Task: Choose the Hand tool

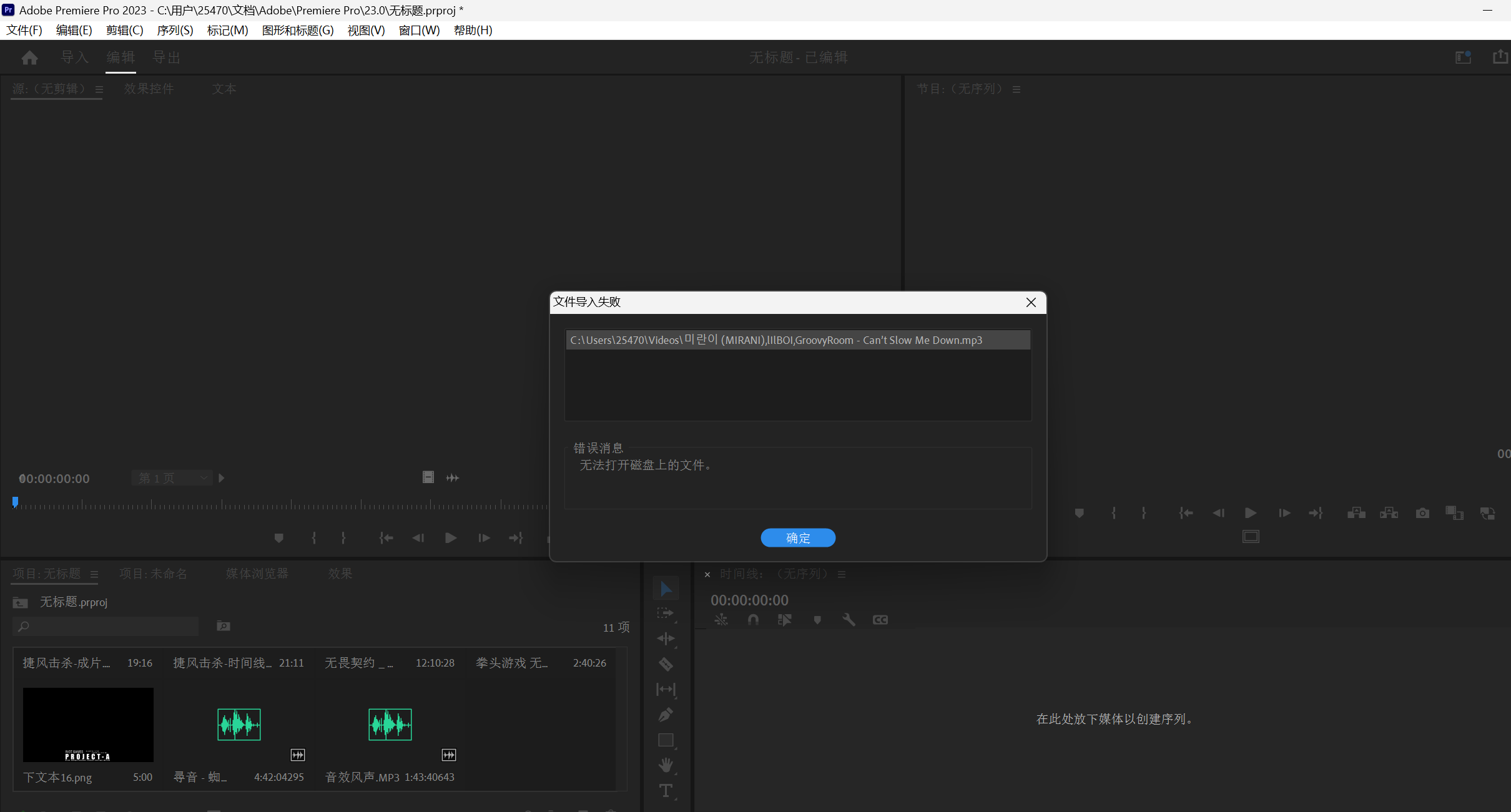Action: pos(665,765)
